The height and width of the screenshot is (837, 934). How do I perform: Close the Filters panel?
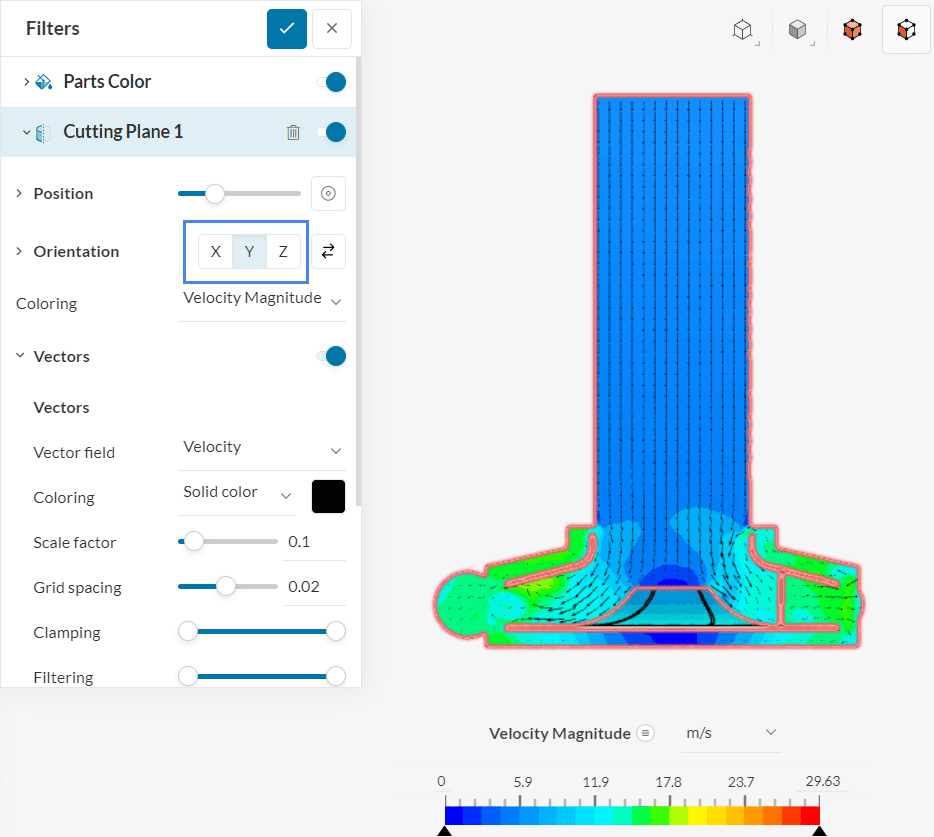332,29
